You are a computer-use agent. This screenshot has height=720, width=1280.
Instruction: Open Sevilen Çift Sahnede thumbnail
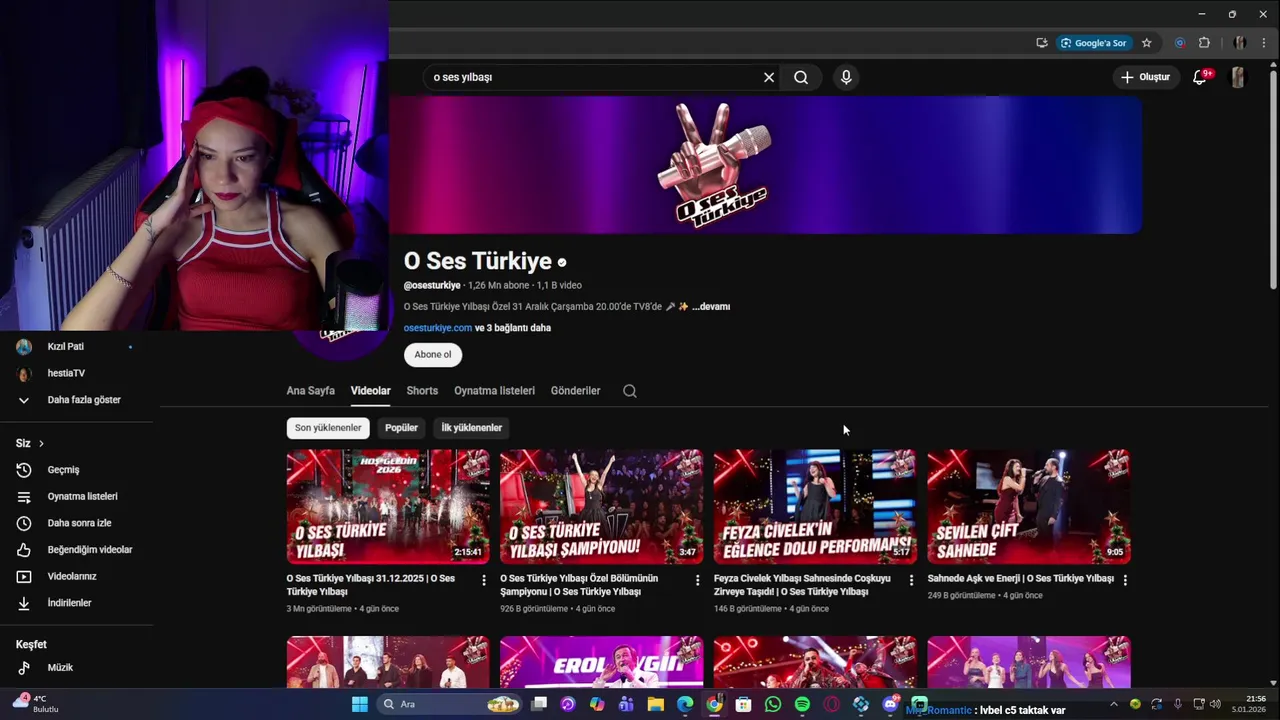pyautogui.click(x=1029, y=507)
